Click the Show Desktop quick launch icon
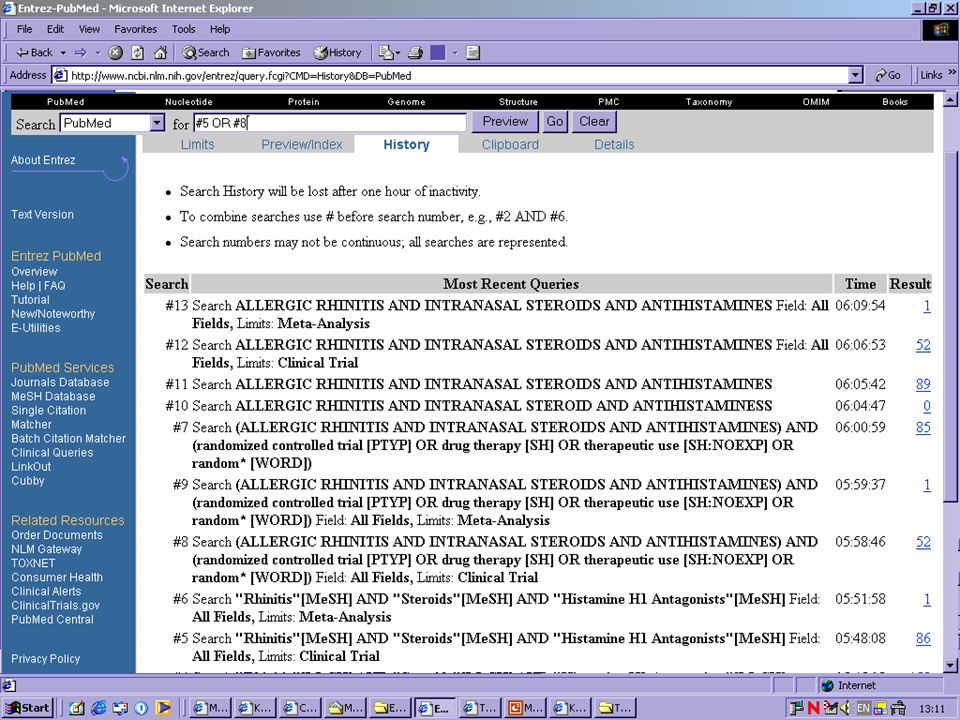This screenshot has width=960, height=720. (77, 708)
